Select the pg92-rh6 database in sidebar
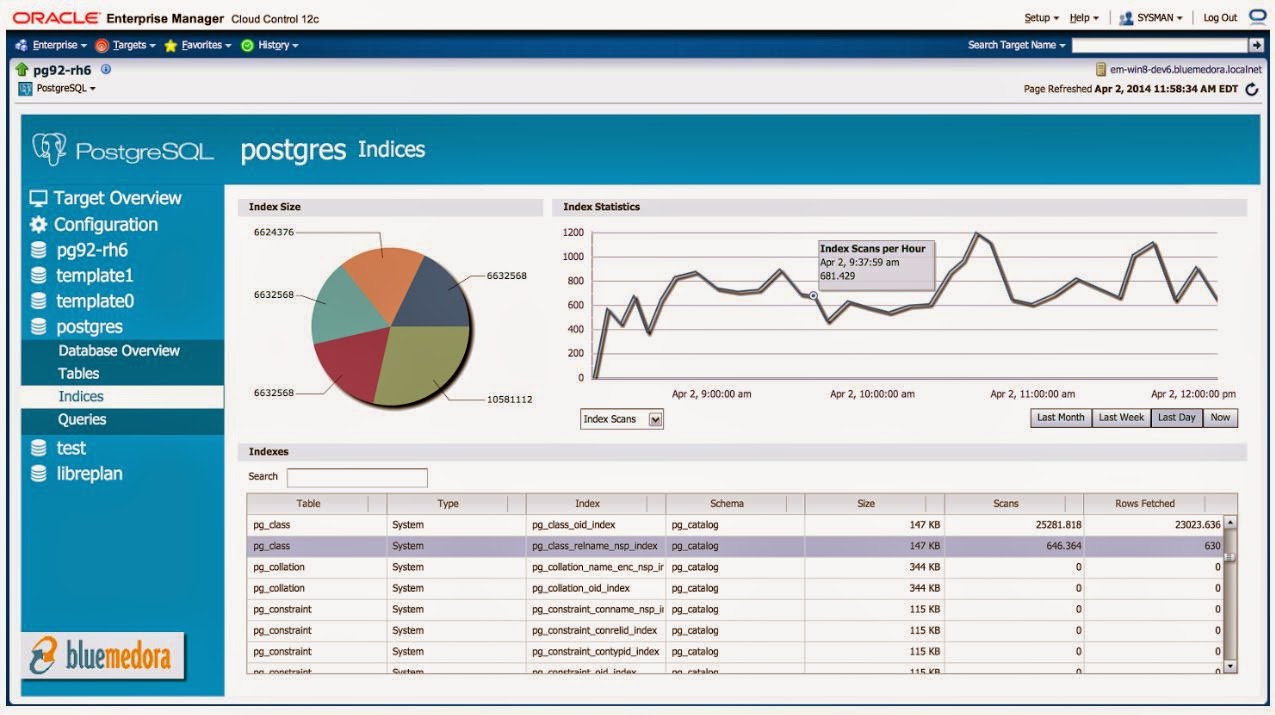The width and height of the screenshot is (1275, 715). point(92,250)
